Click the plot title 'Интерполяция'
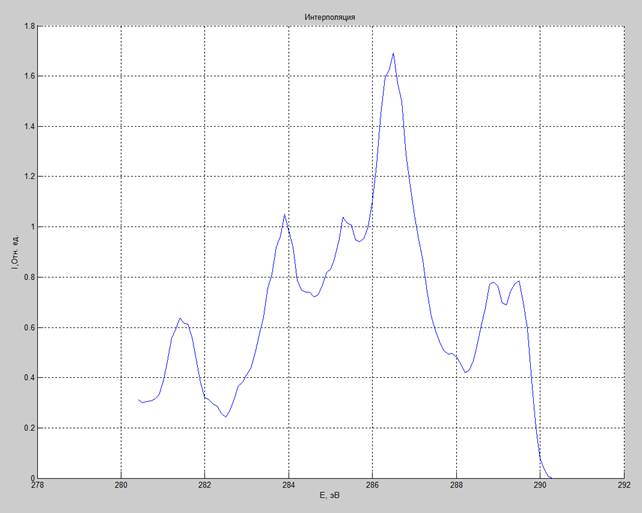This screenshot has width=642, height=513. click(x=330, y=17)
